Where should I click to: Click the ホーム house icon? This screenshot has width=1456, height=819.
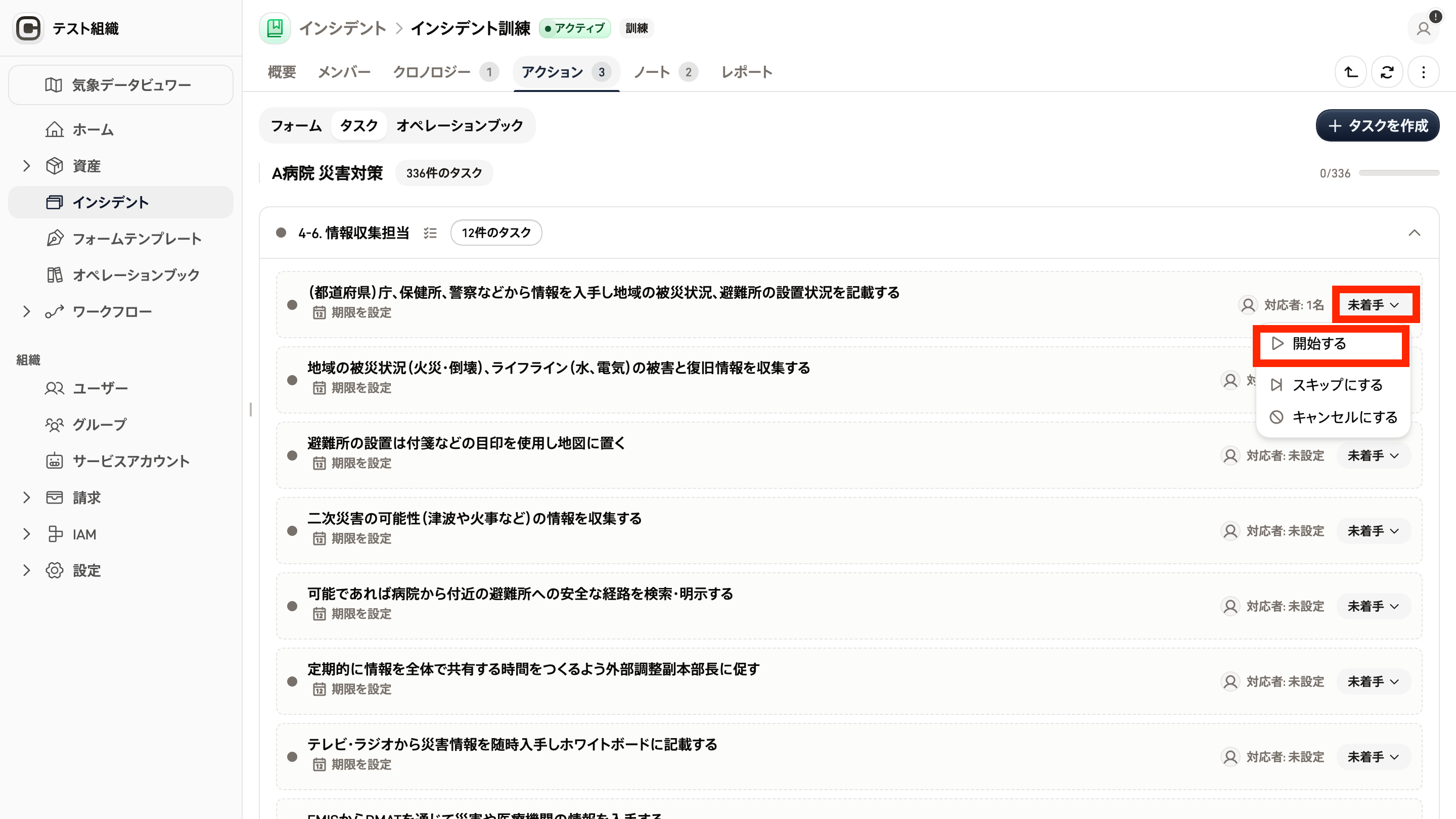pos(54,129)
